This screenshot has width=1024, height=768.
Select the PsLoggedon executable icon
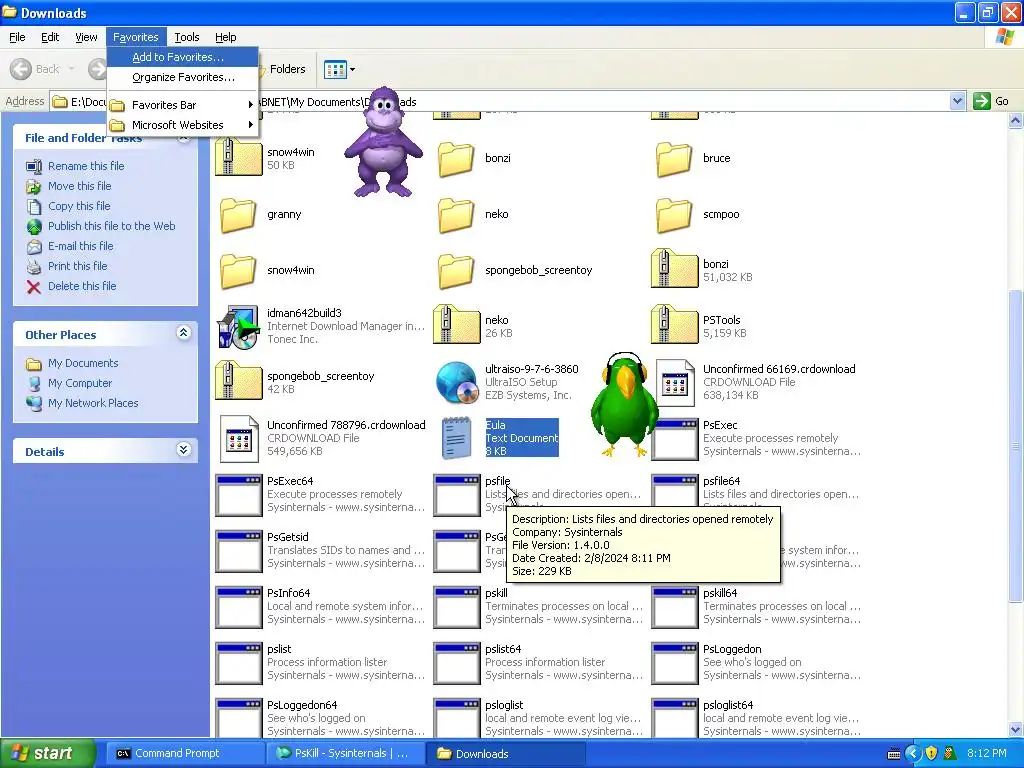[675, 664]
